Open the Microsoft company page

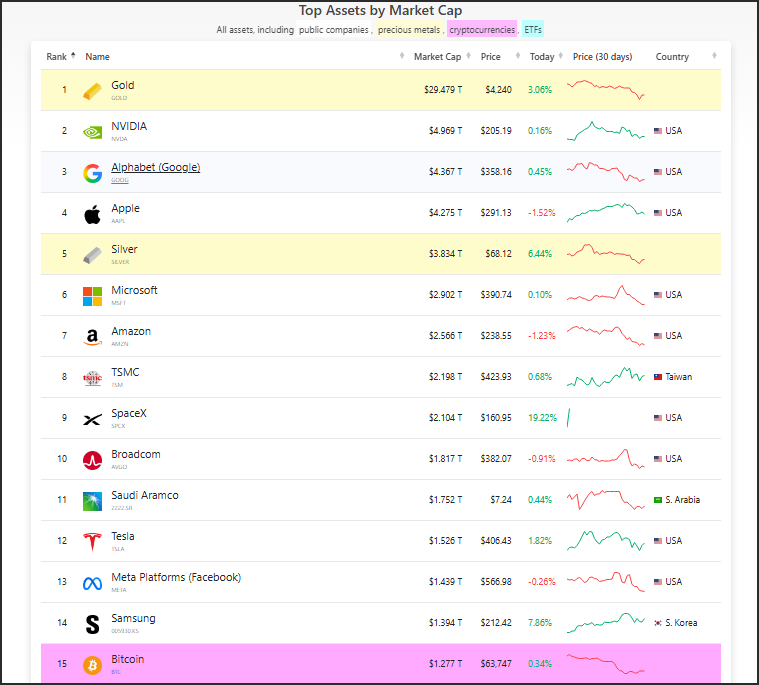click(134, 290)
